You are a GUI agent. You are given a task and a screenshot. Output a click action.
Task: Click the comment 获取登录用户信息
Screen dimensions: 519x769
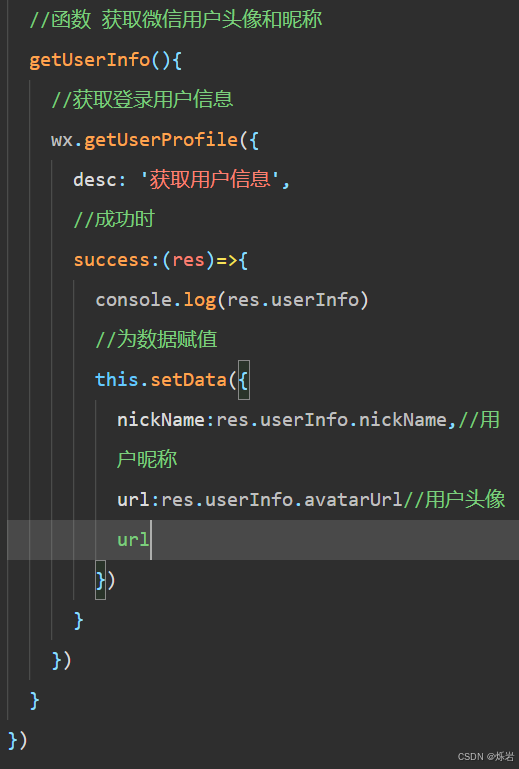click(142, 100)
